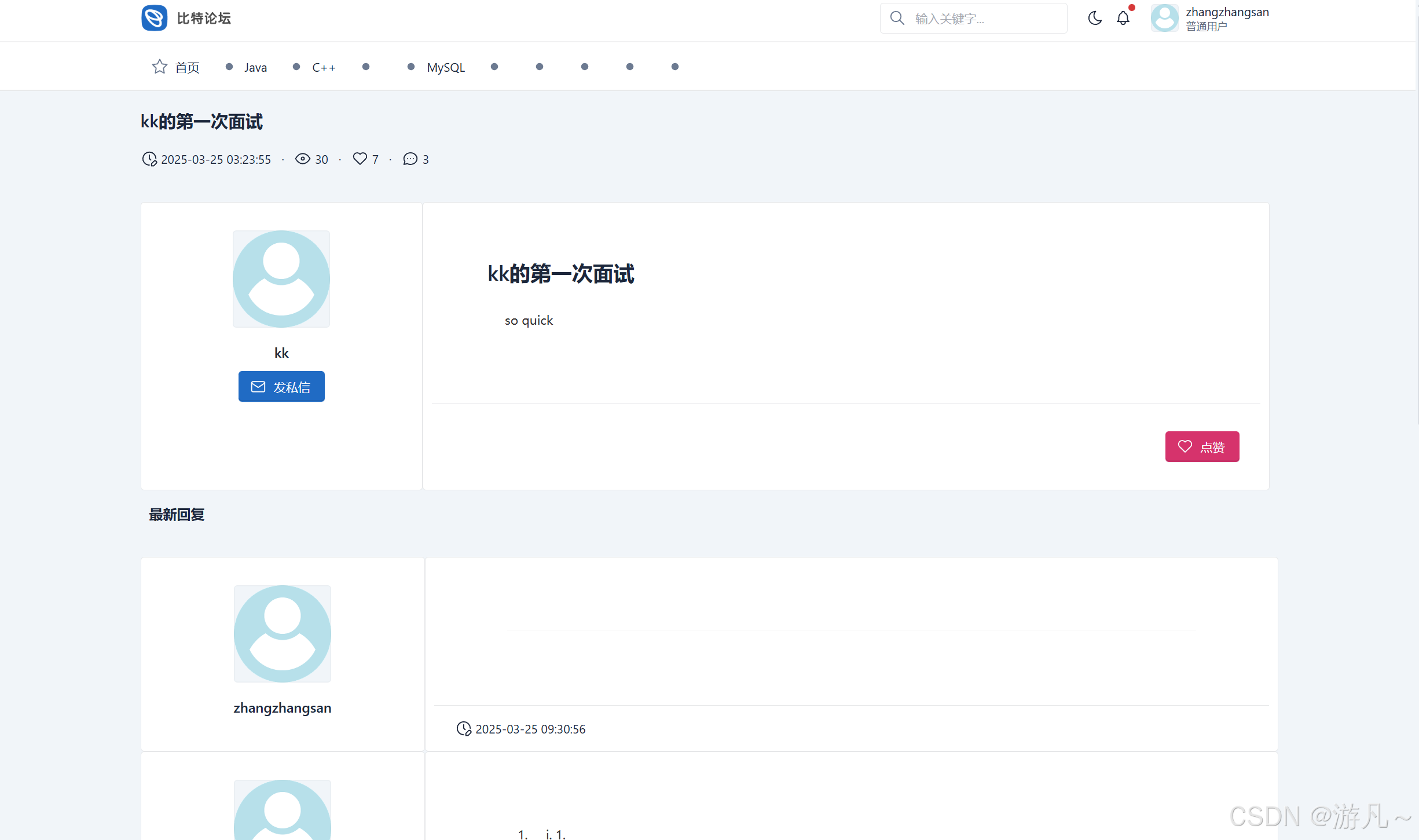This screenshot has width=1419, height=840.
Task: Click 发私信 button for kk
Action: [281, 387]
